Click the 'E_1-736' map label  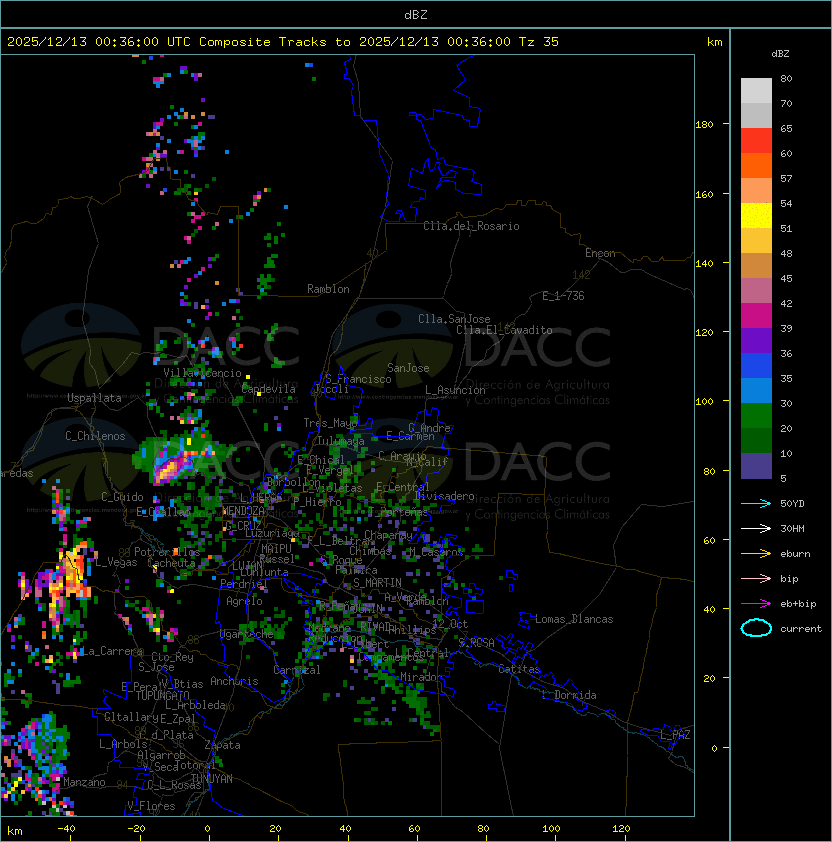point(563,296)
